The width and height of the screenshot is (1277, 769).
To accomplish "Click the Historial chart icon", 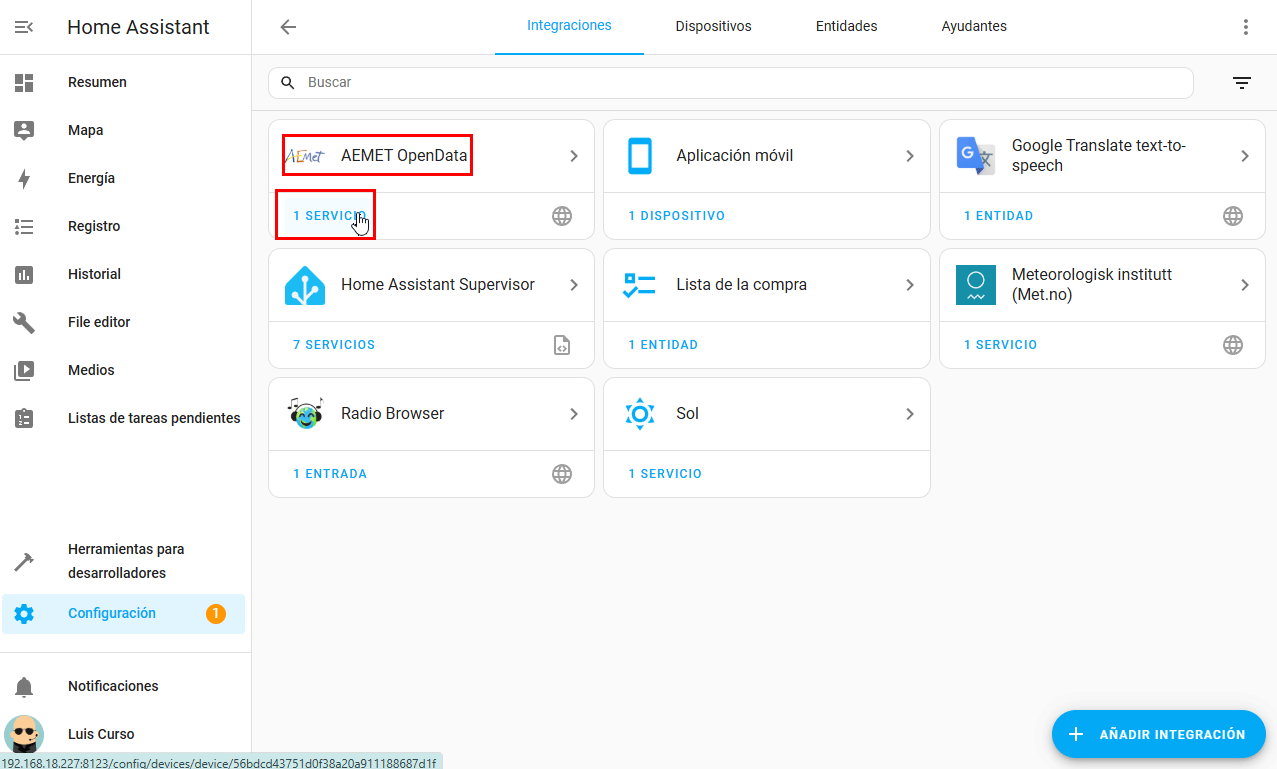I will pyautogui.click(x=24, y=275).
